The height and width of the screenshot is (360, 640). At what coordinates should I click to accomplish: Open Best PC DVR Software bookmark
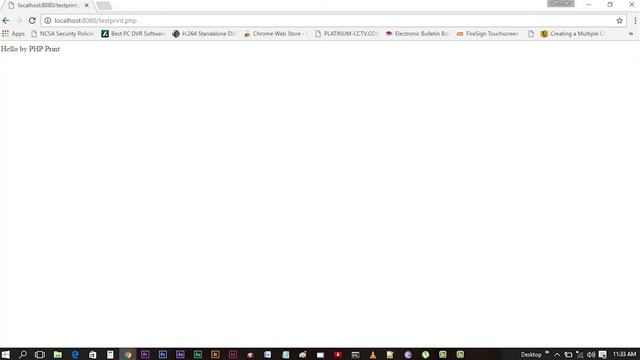133,33
